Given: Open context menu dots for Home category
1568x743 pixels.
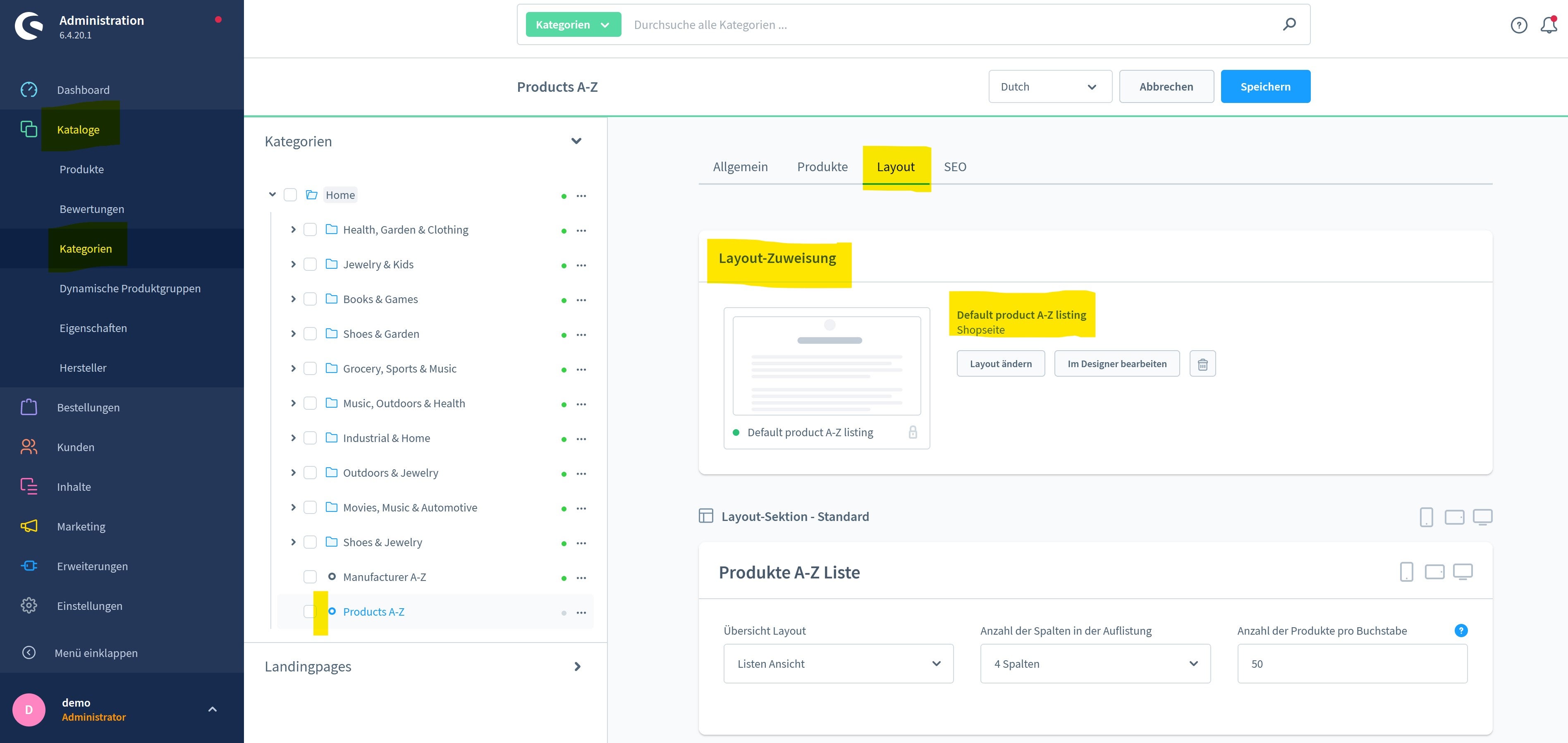Looking at the screenshot, I should coord(581,195).
